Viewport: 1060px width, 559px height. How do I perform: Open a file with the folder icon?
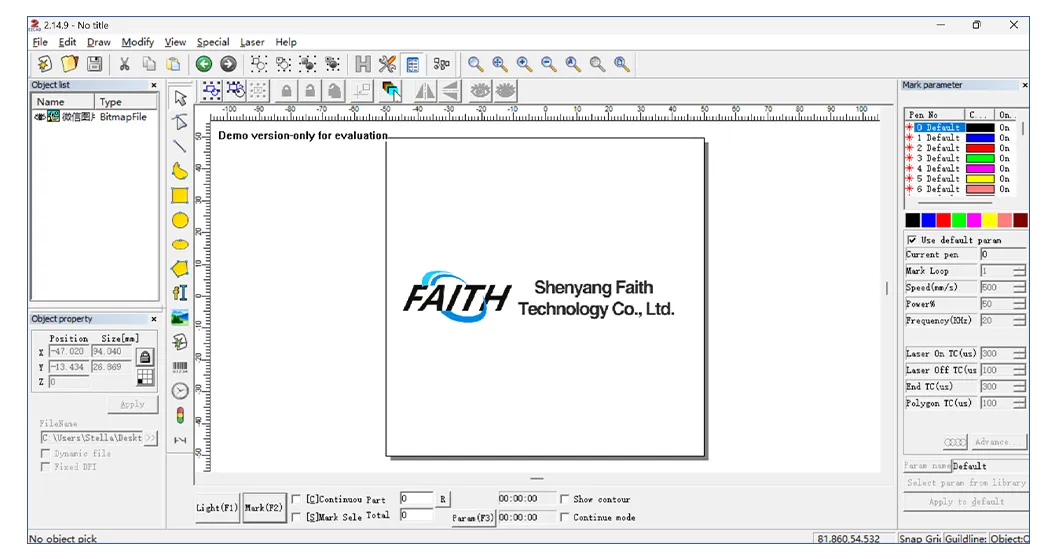pos(70,64)
